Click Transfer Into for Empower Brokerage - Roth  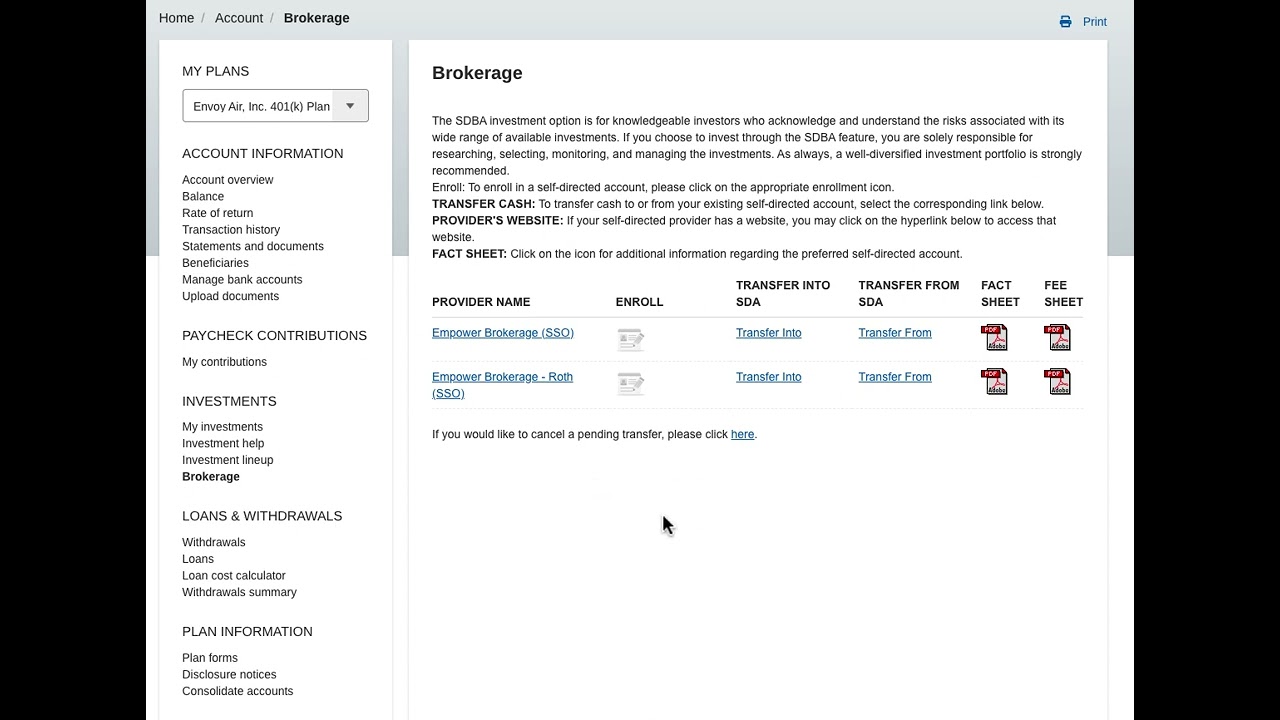[768, 377]
